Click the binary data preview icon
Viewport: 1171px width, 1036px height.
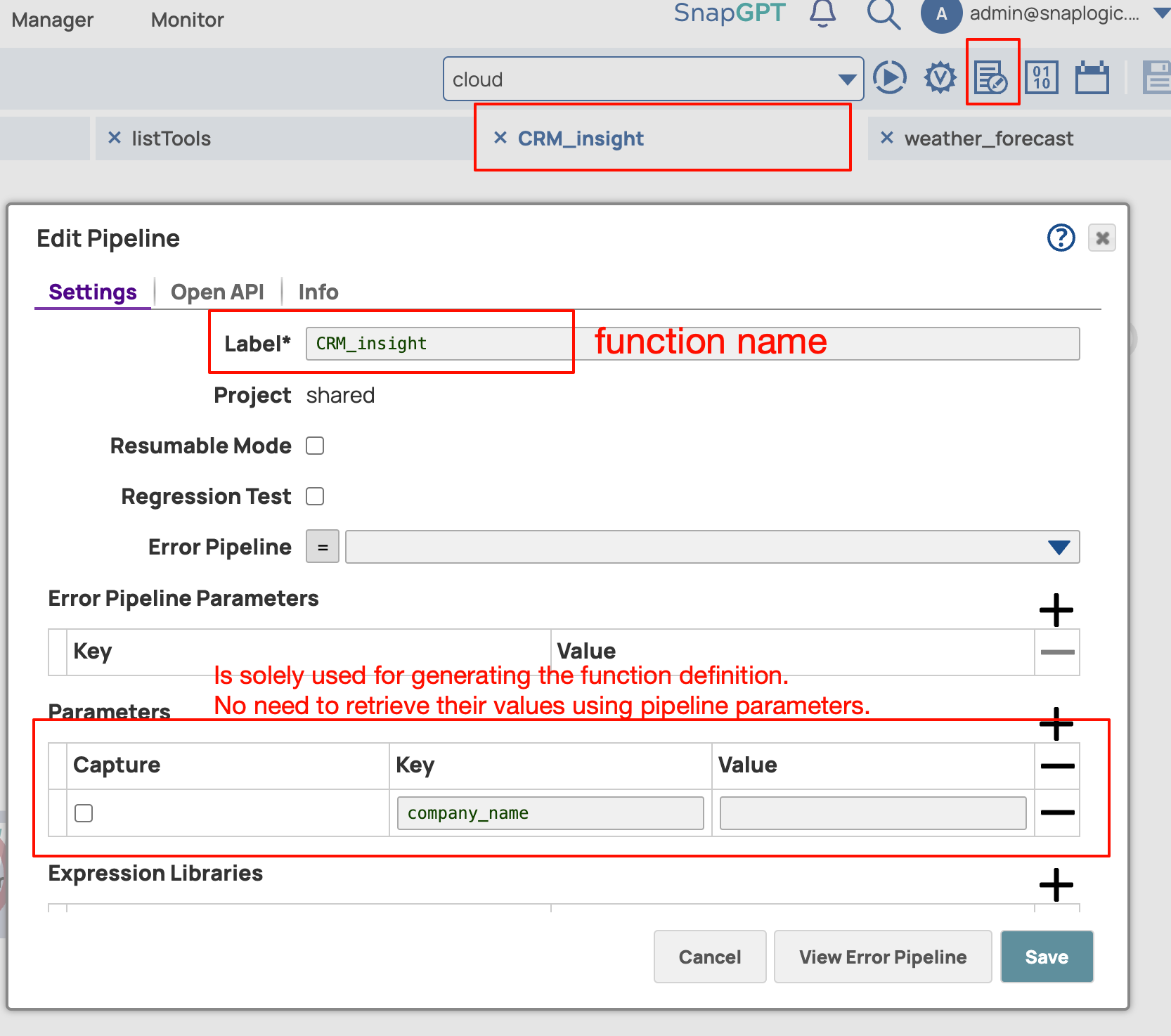[x=1041, y=77]
